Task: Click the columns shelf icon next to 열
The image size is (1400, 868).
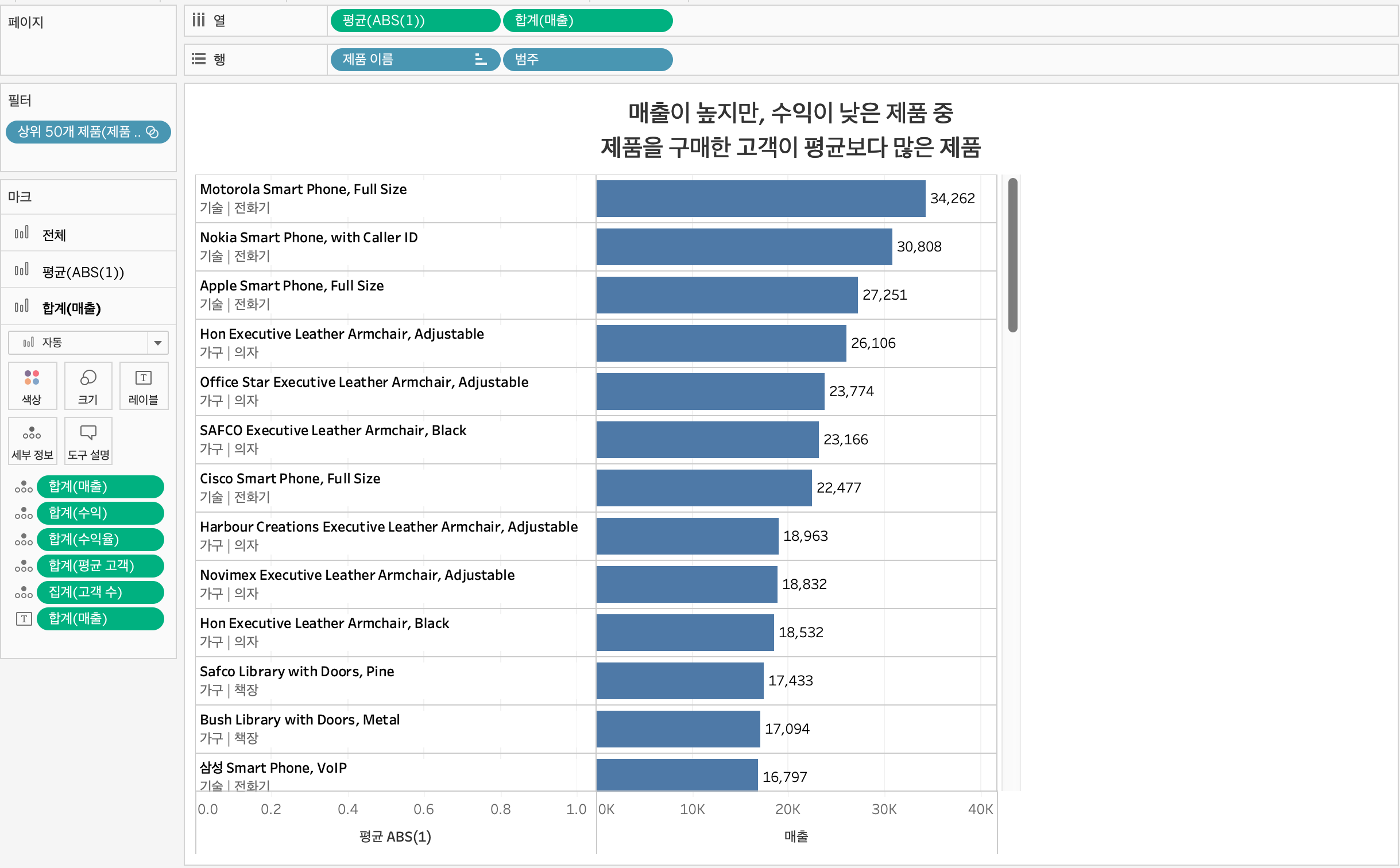Action: (x=199, y=21)
